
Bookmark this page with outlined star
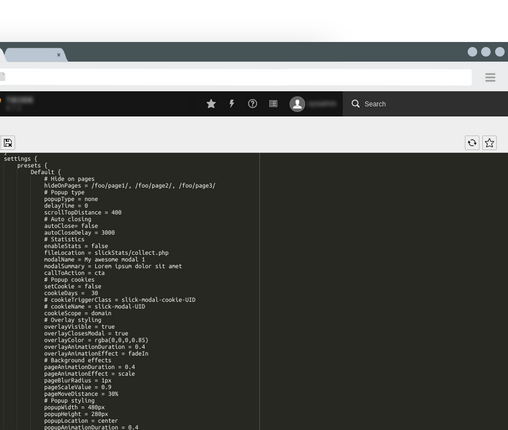[489, 143]
